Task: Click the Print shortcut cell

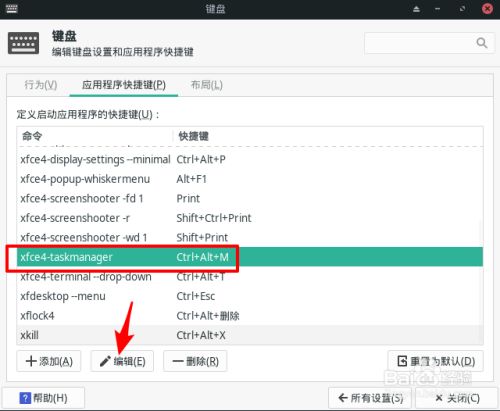Action: click(x=188, y=198)
